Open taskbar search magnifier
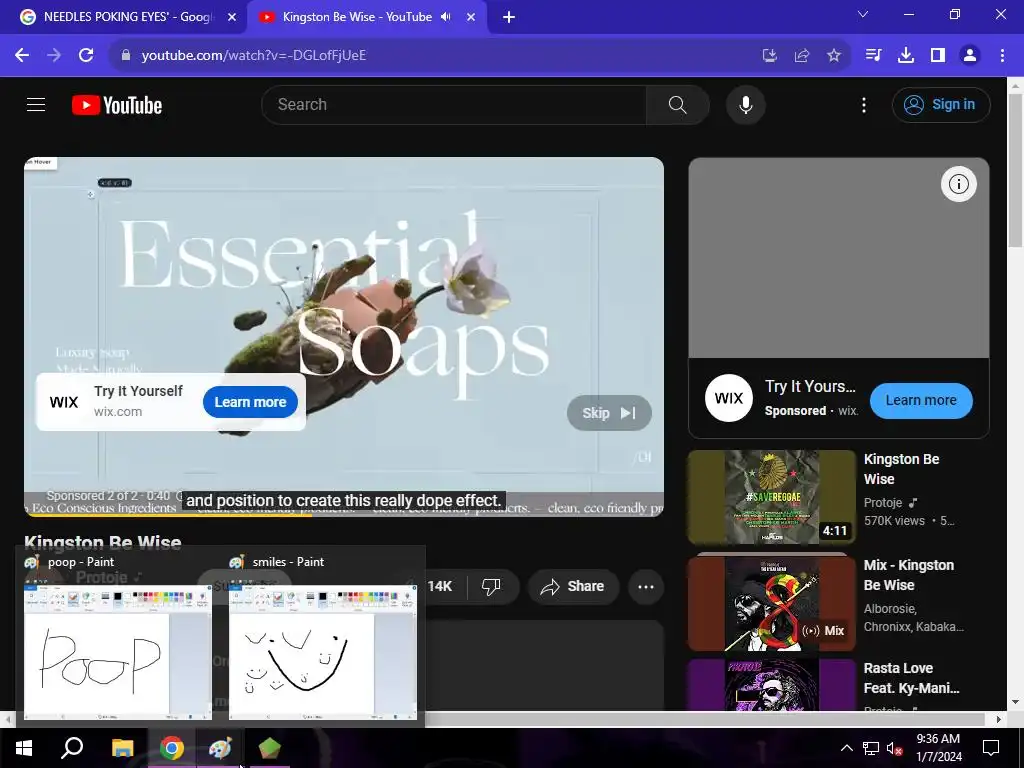1024x768 pixels. tap(72, 748)
